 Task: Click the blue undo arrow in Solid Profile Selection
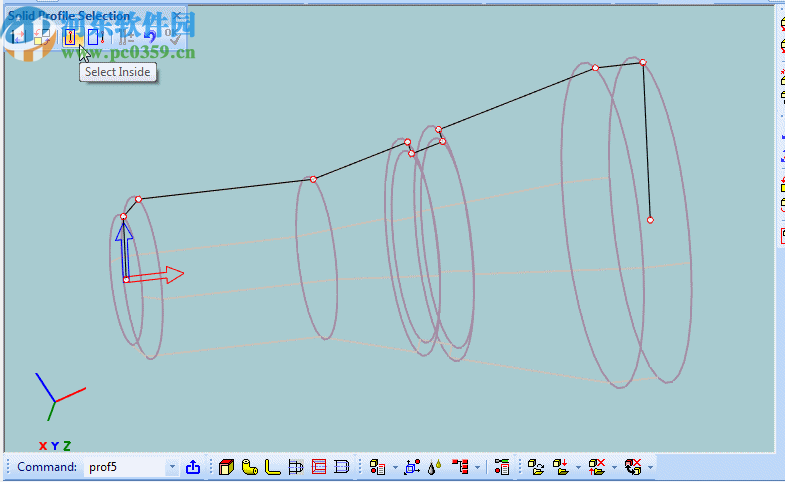pos(150,37)
